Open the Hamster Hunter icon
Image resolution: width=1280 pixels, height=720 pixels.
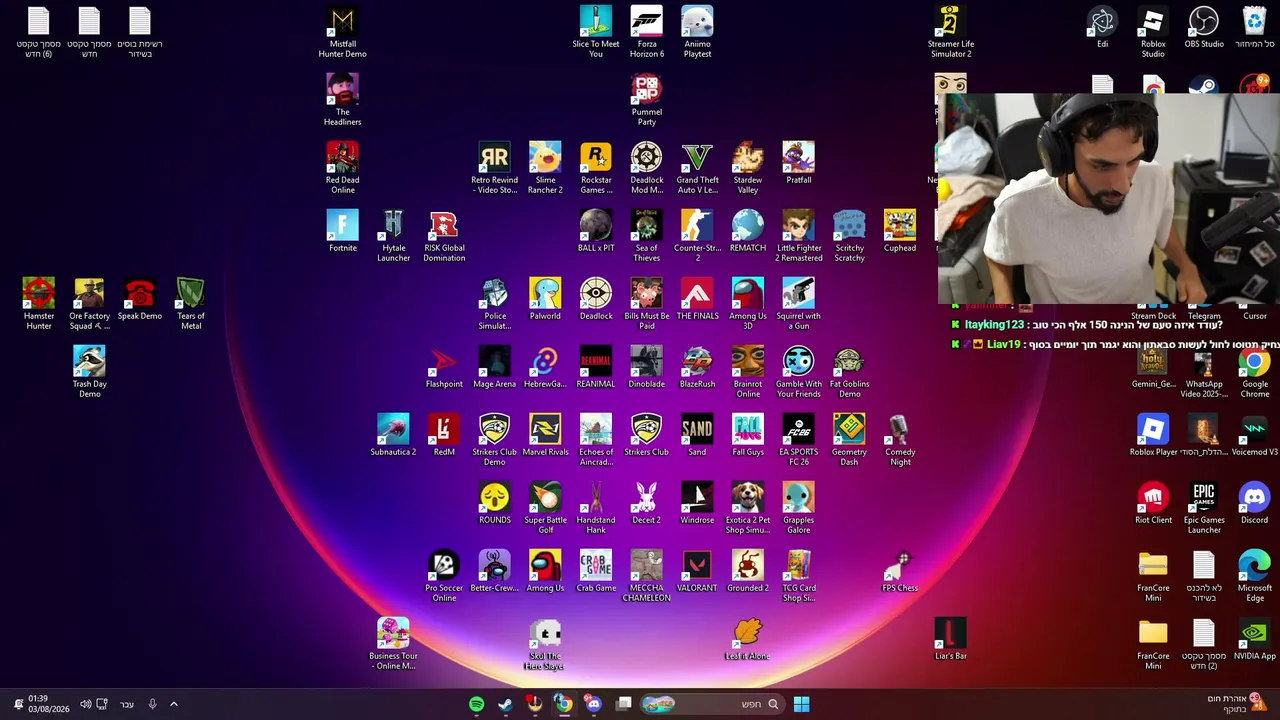(x=38, y=304)
